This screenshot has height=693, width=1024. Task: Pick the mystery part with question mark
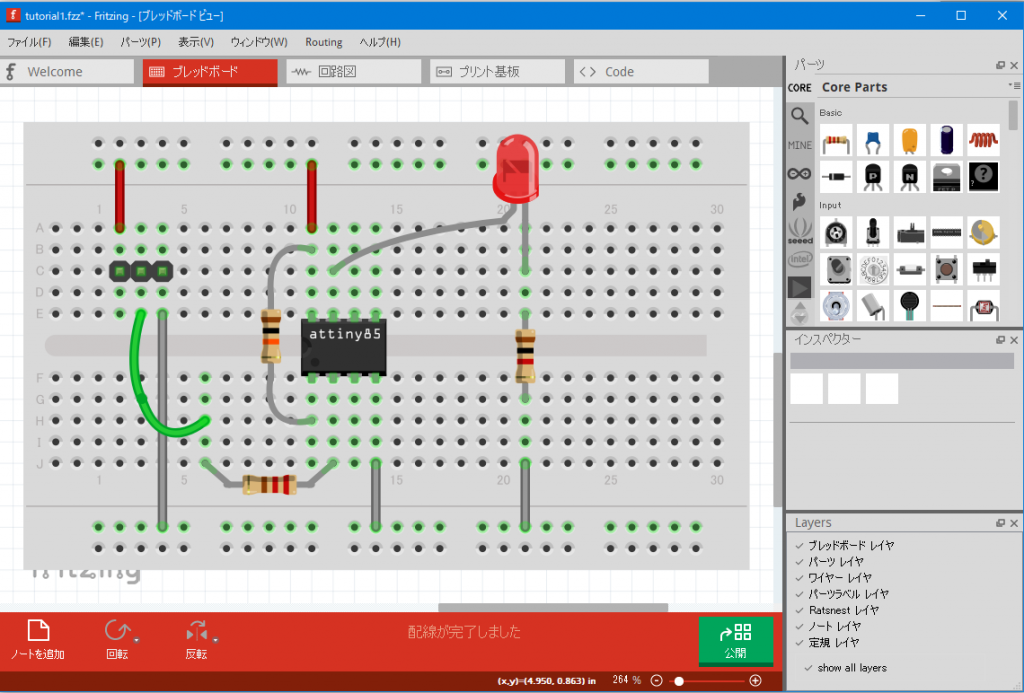984,176
